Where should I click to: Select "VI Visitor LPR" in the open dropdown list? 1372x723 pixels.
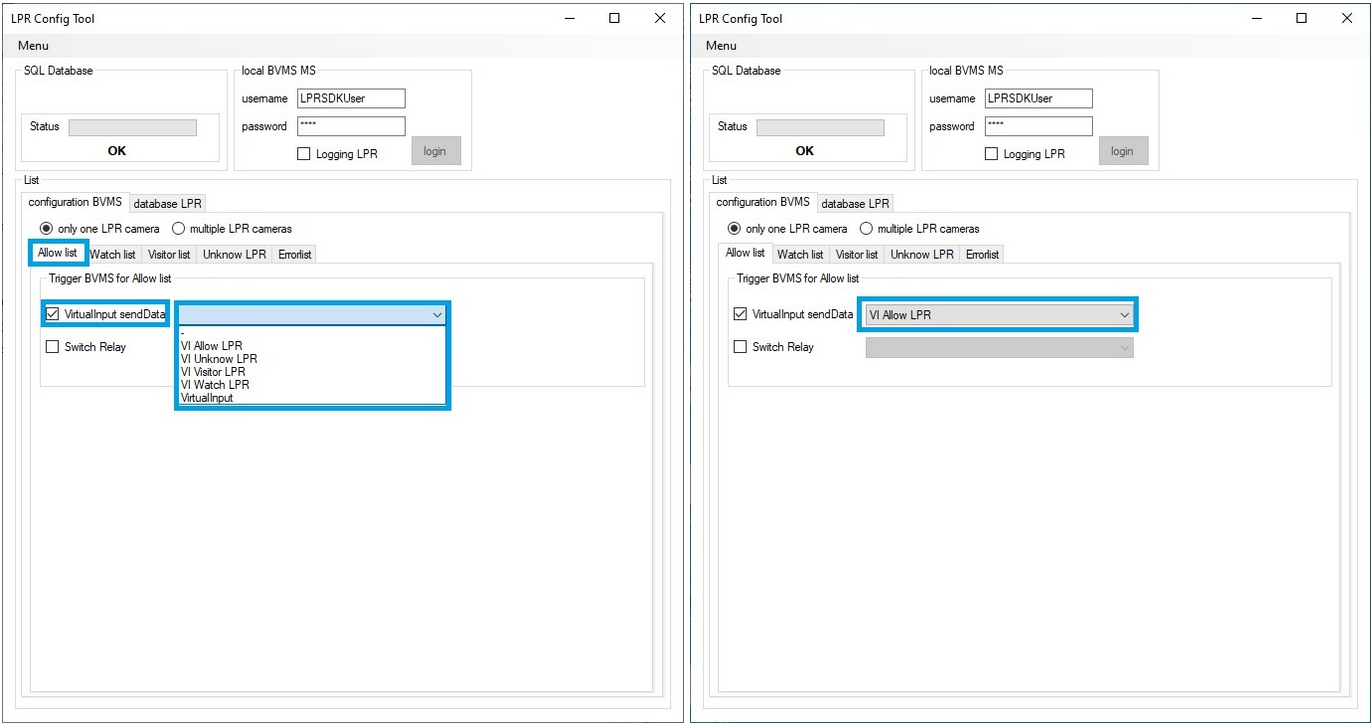coord(213,372)
